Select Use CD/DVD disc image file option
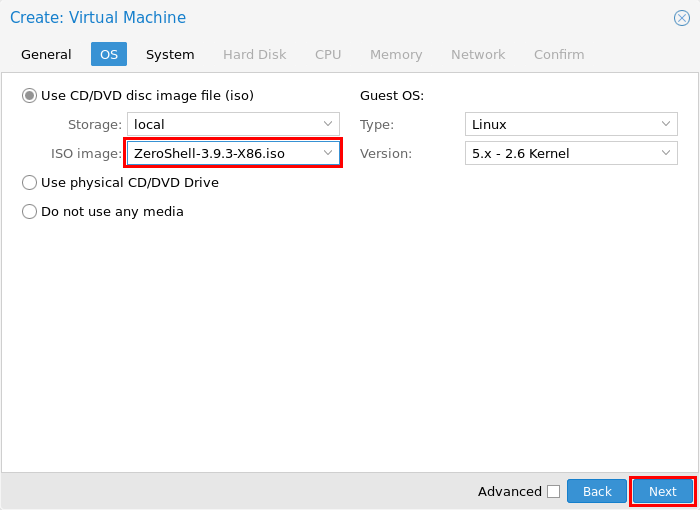This screenshot has width=700, height=510. click(x=29, y=96)
